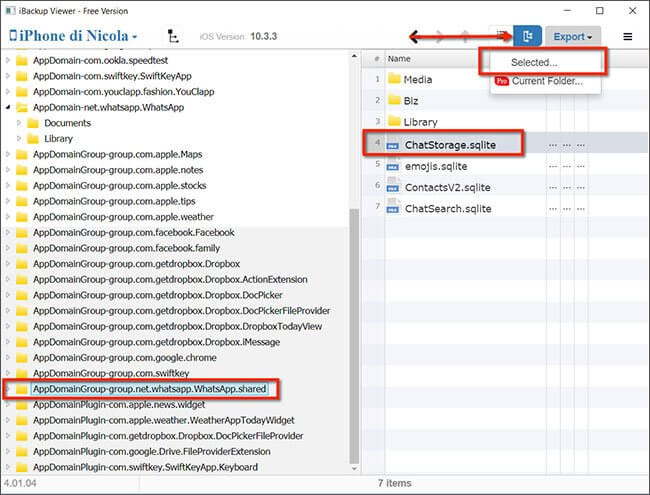Screen dimensions: 650x495
Task: Select AppDomainGroup-group.com.swiftkey tree item
Action: (111, 373)
